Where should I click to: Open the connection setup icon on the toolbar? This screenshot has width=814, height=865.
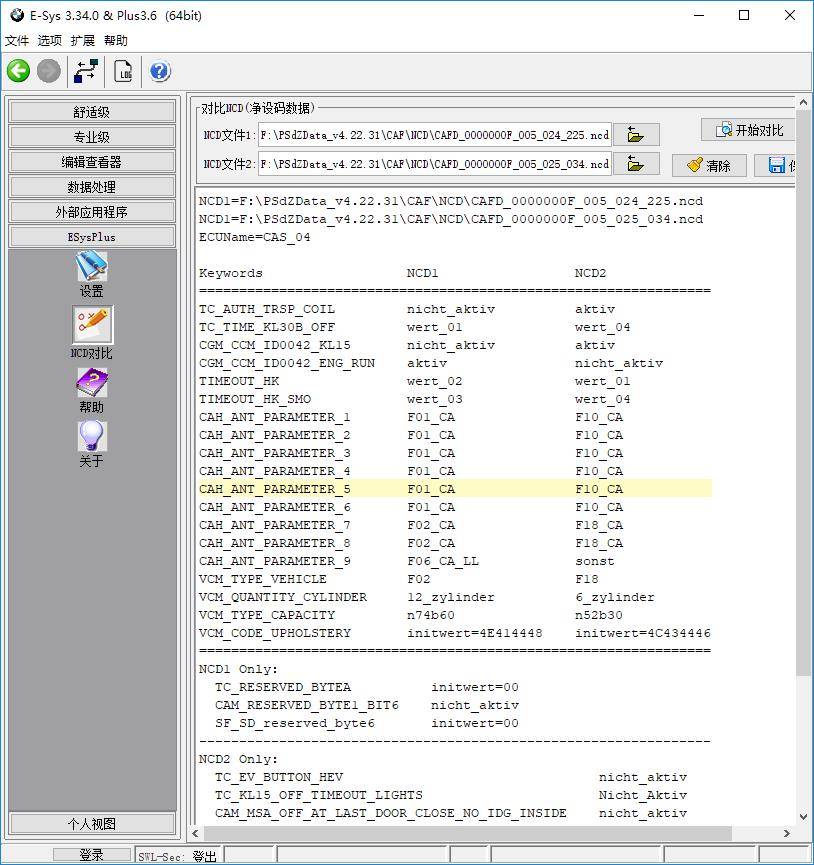pos(85,71)
